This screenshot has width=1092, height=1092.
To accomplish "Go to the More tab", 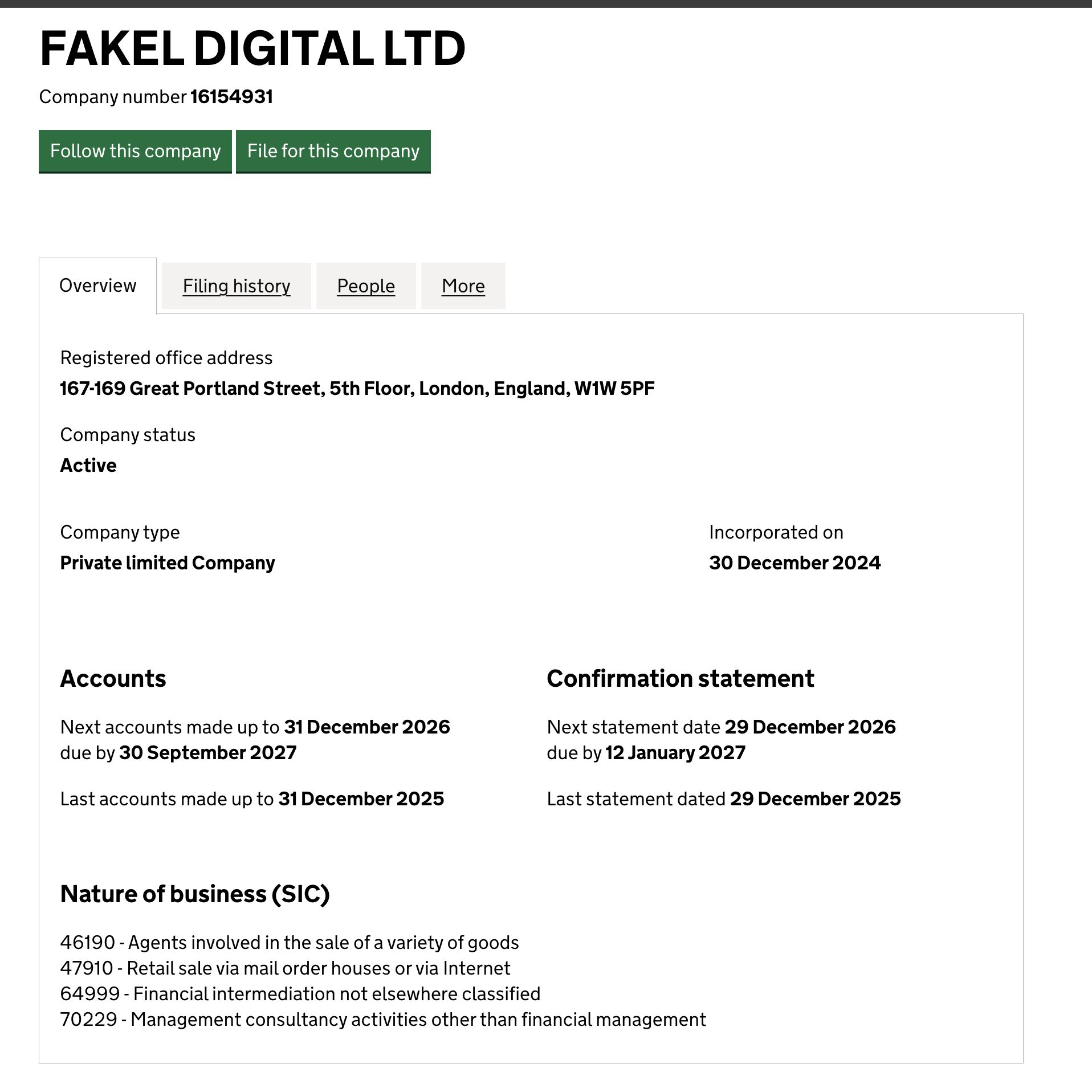I will [463, 286].
